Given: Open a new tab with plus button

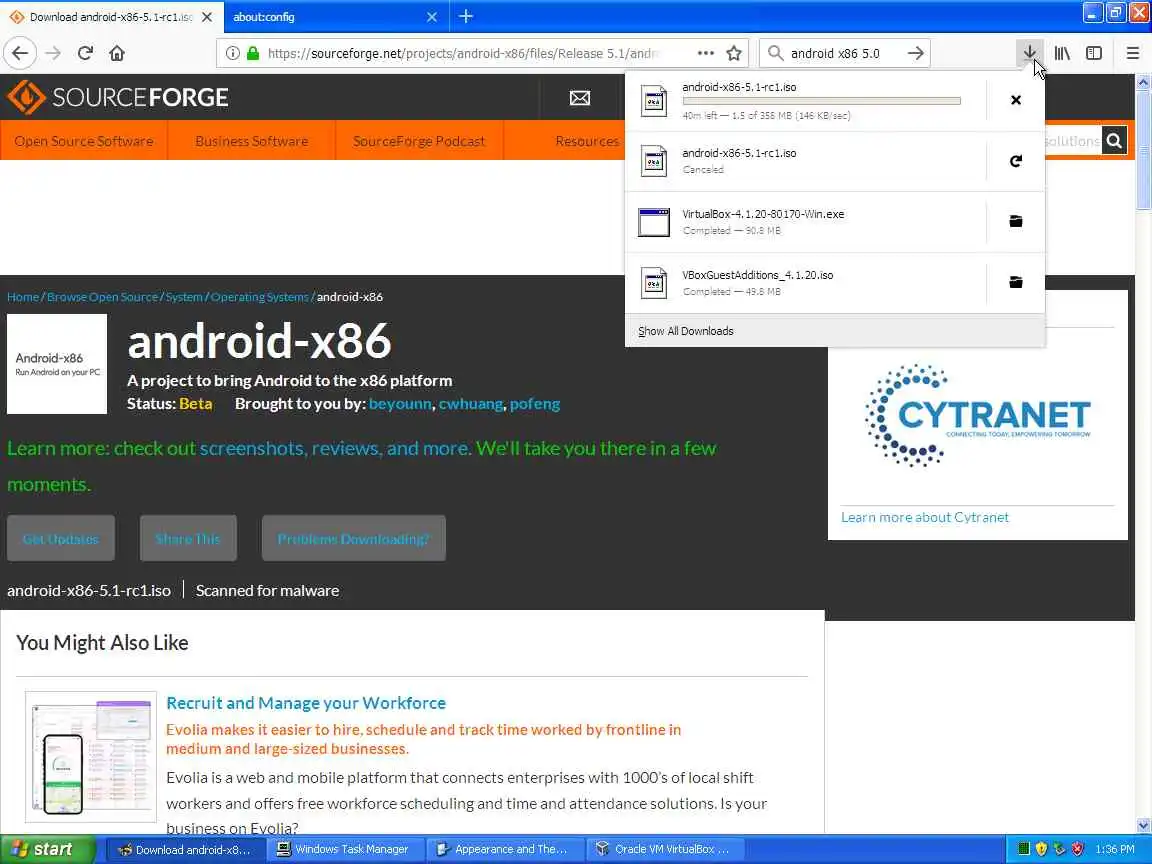Looking at the screenshot, I should coord(466,16).
